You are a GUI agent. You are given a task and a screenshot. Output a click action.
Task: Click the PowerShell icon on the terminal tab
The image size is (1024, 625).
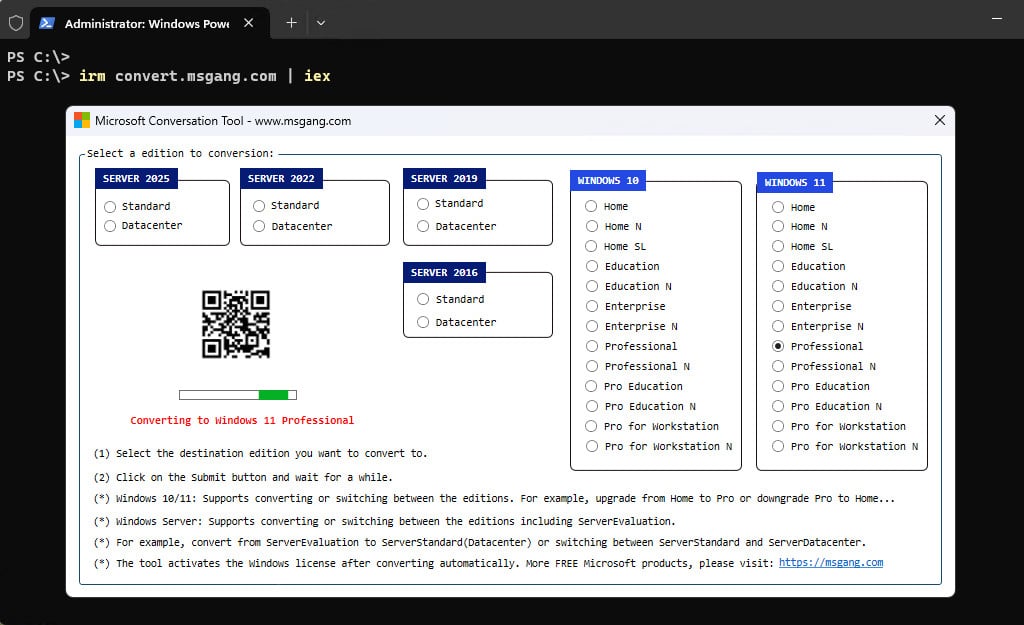[46, 24]
